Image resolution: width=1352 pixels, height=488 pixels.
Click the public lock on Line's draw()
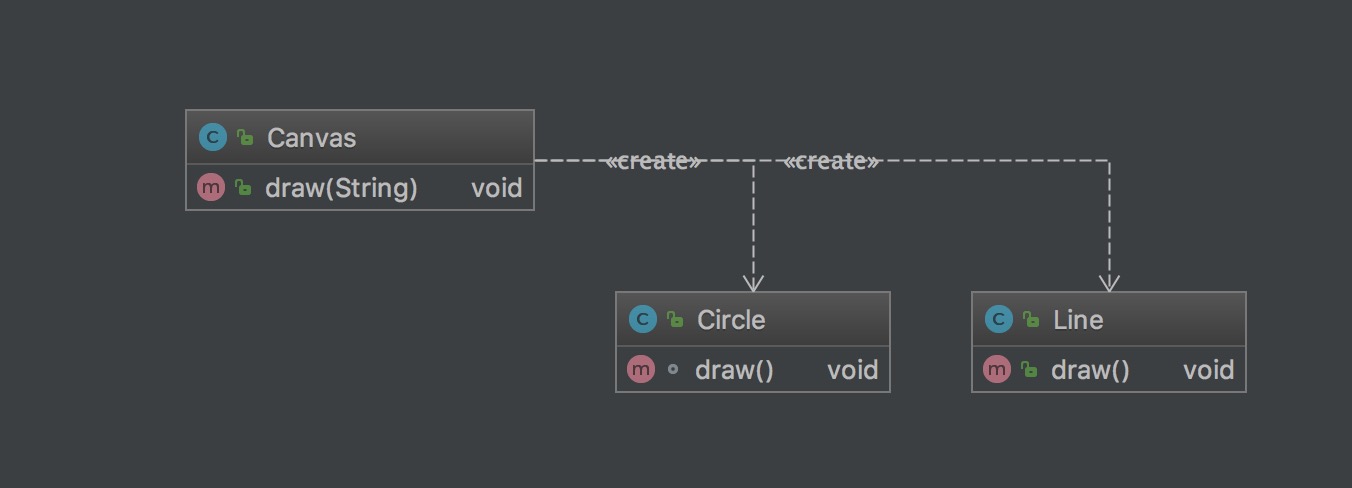tap(1029, 370)
